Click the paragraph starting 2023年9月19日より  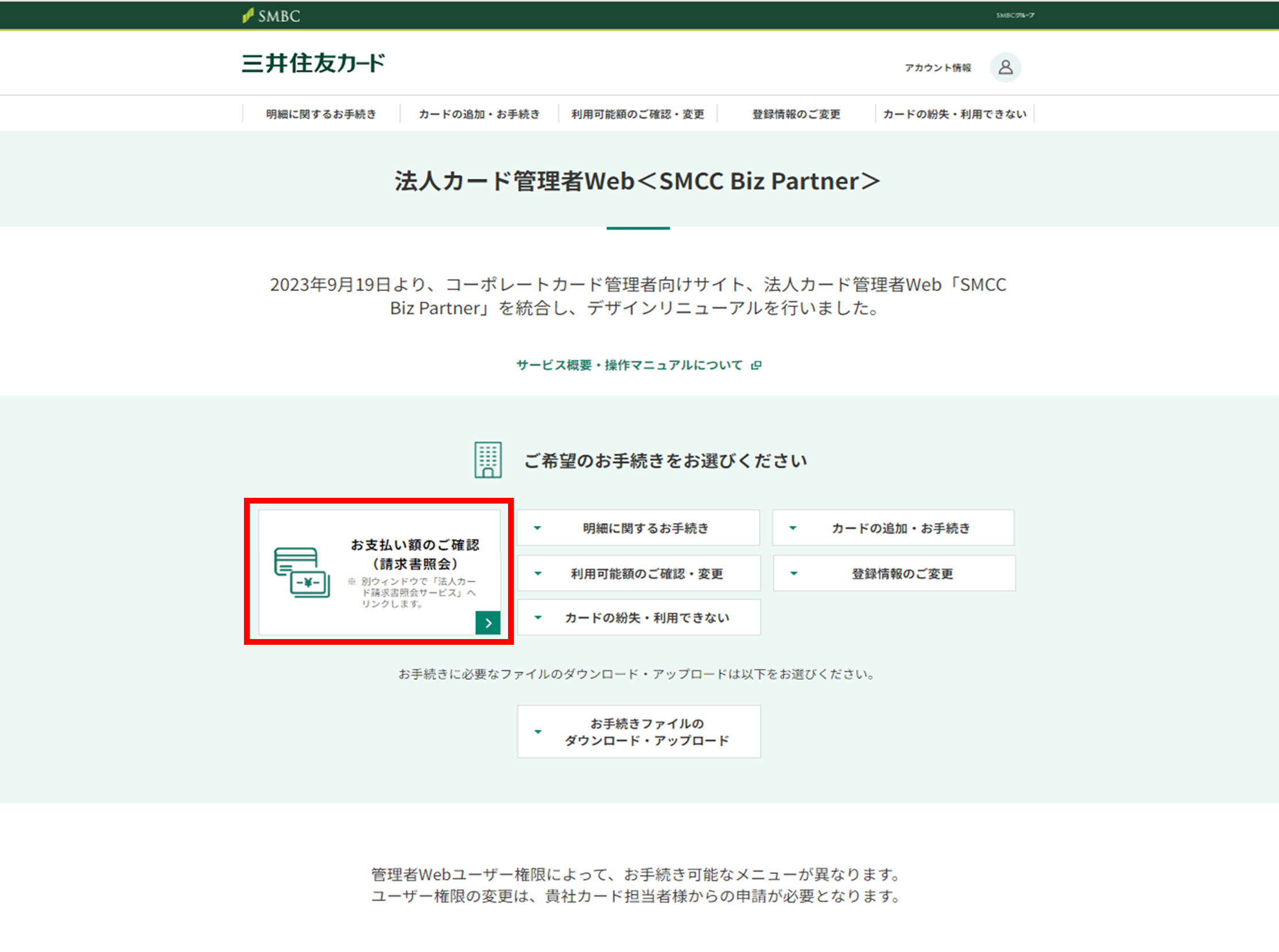point(638,296)
